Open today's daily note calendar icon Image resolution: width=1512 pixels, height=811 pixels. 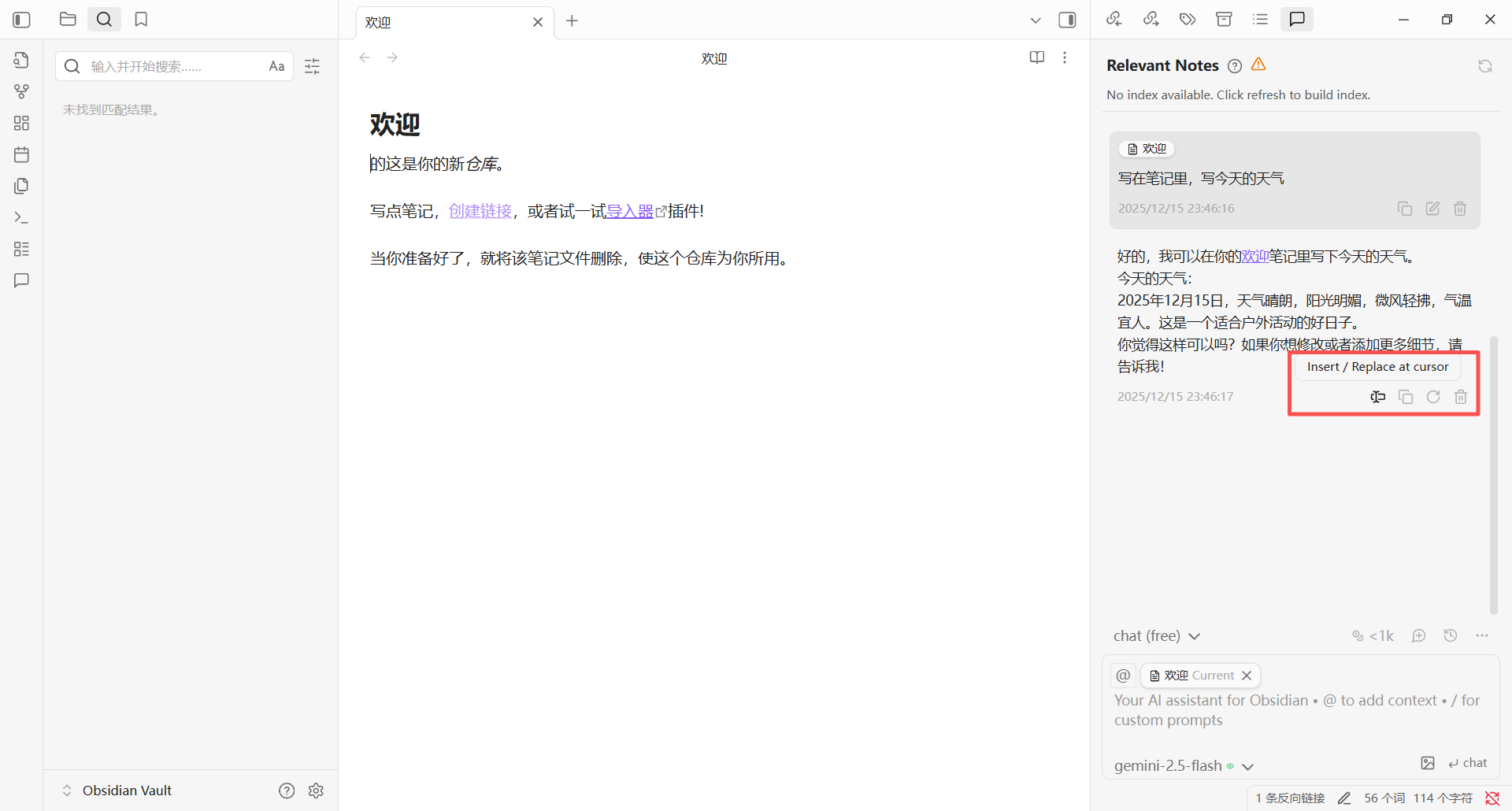click(x=21, y=154)
